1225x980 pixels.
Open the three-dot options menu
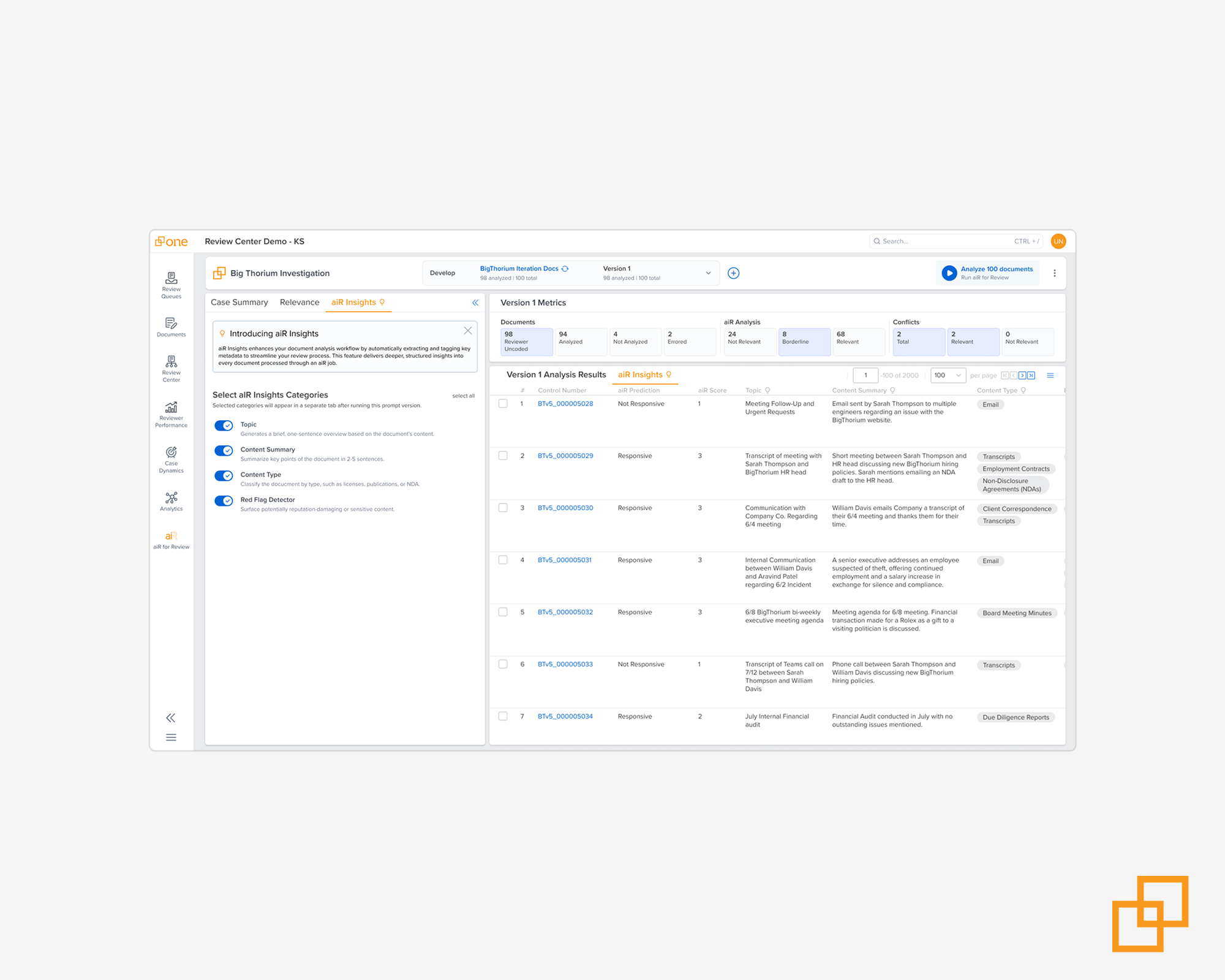(1054, 273)
